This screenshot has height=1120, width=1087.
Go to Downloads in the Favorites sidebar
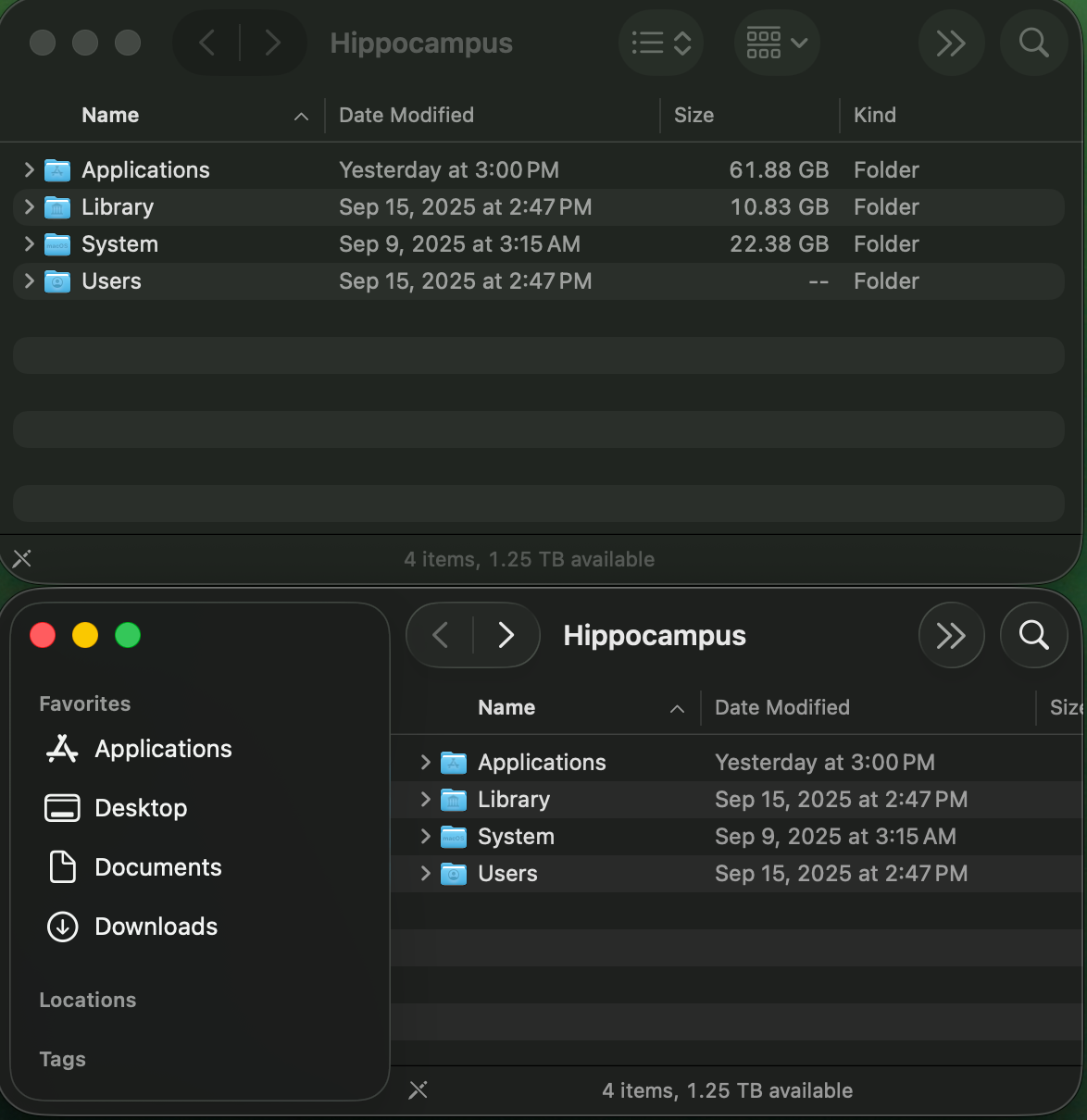click(156, 927)
